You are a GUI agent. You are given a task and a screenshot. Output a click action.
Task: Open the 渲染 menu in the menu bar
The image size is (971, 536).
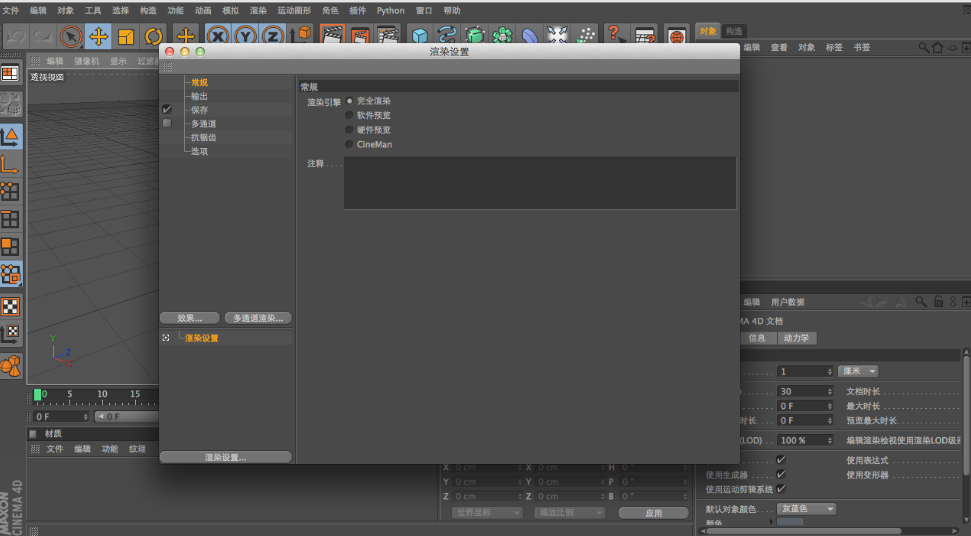coord(258,11)
